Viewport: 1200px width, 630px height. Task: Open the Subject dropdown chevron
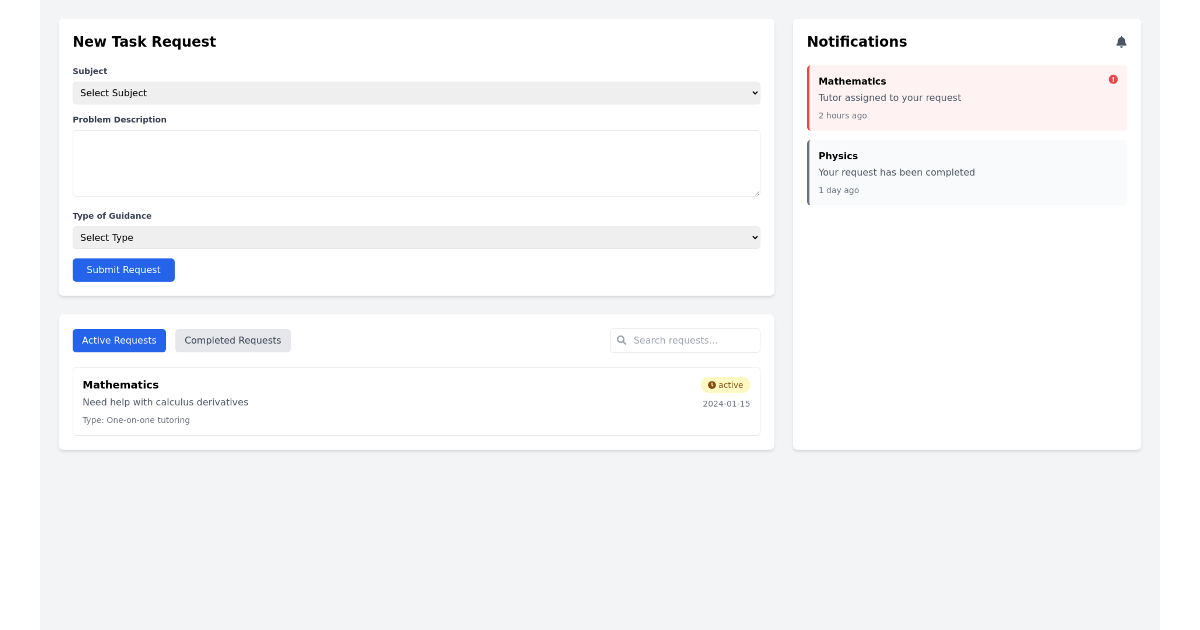pyautogui.click(x=755, y=92)
